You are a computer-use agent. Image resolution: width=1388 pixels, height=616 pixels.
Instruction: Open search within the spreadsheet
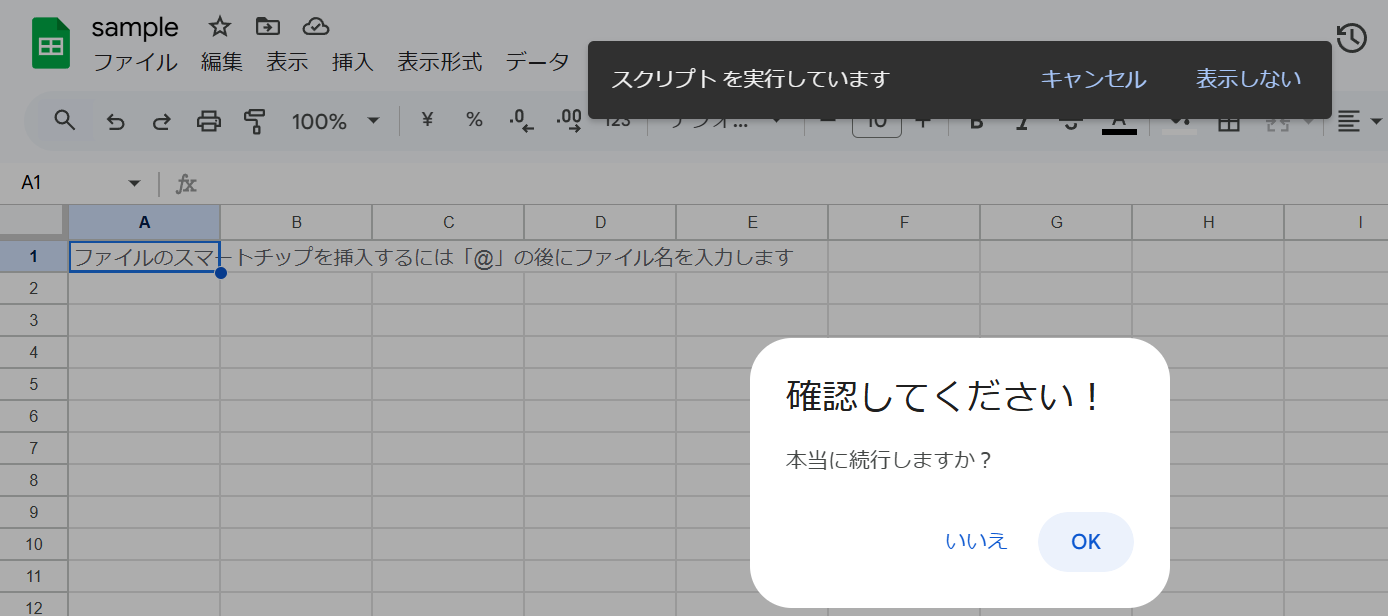coord(64,120)
